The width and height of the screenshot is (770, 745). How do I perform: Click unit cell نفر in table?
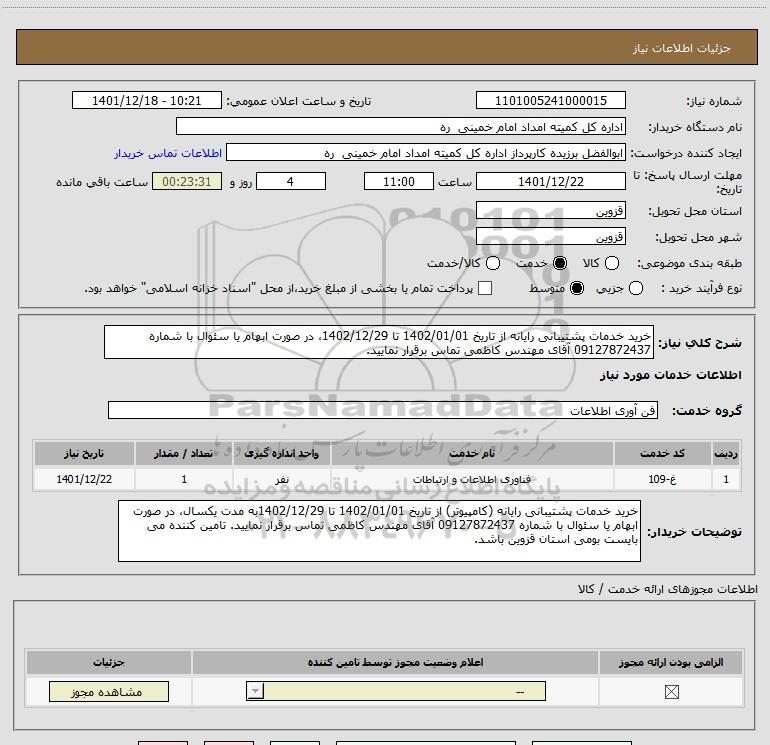click(281, 479)
